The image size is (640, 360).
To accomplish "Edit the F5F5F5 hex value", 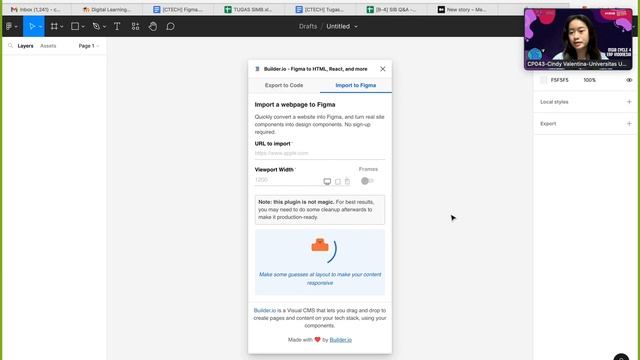I will [560, 80].
